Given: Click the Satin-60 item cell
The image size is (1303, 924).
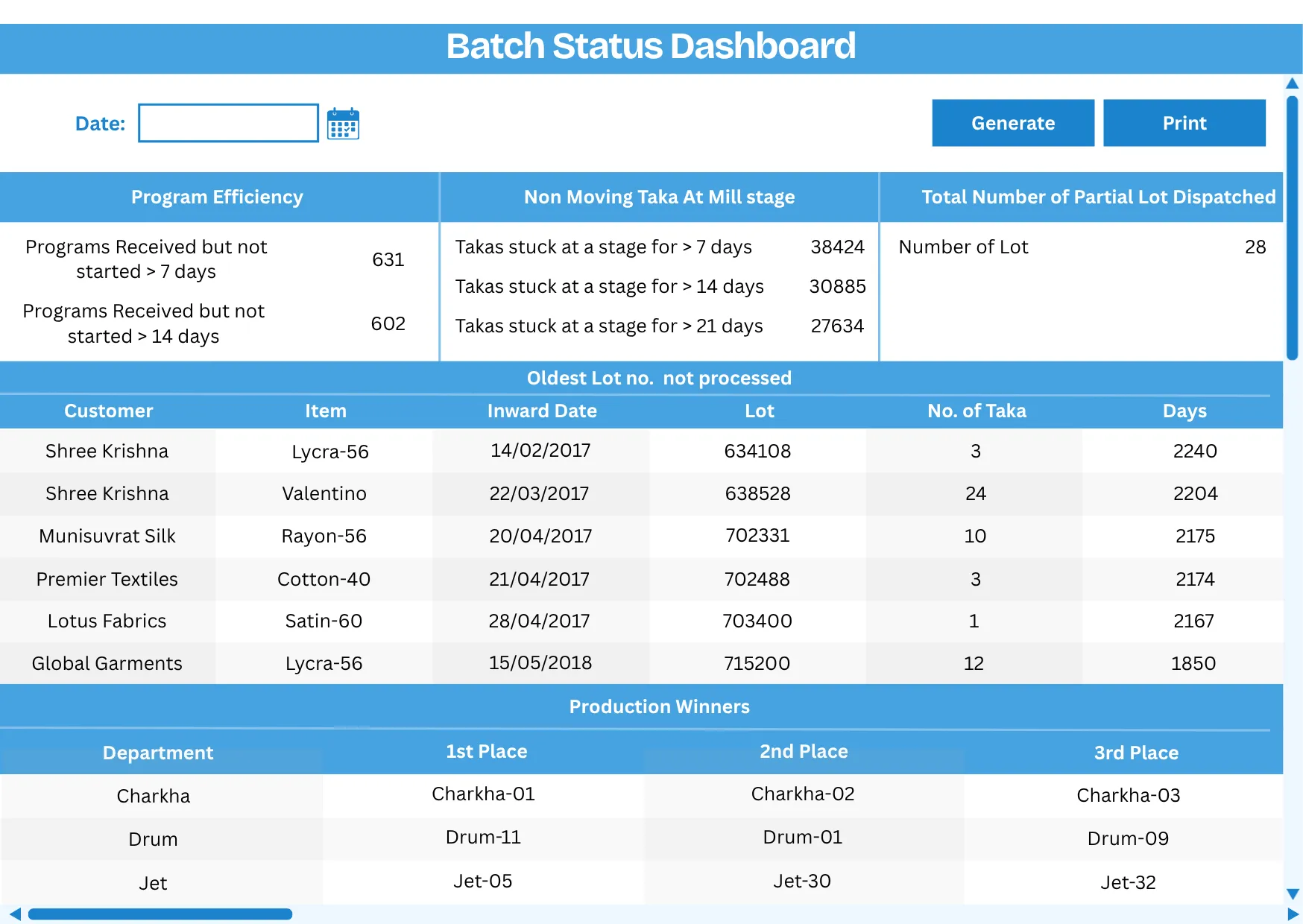Looking at the screenshot, I should point(324,621).
